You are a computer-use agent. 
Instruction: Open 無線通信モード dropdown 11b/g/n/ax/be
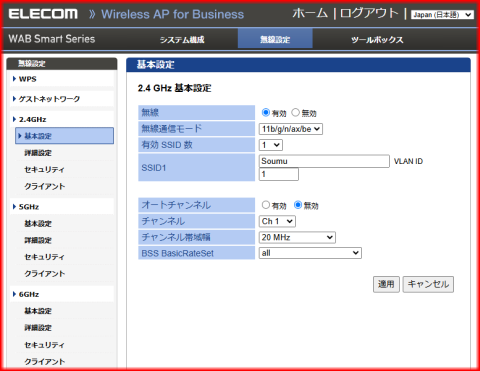pyautogui.click(x=291, y=129)
